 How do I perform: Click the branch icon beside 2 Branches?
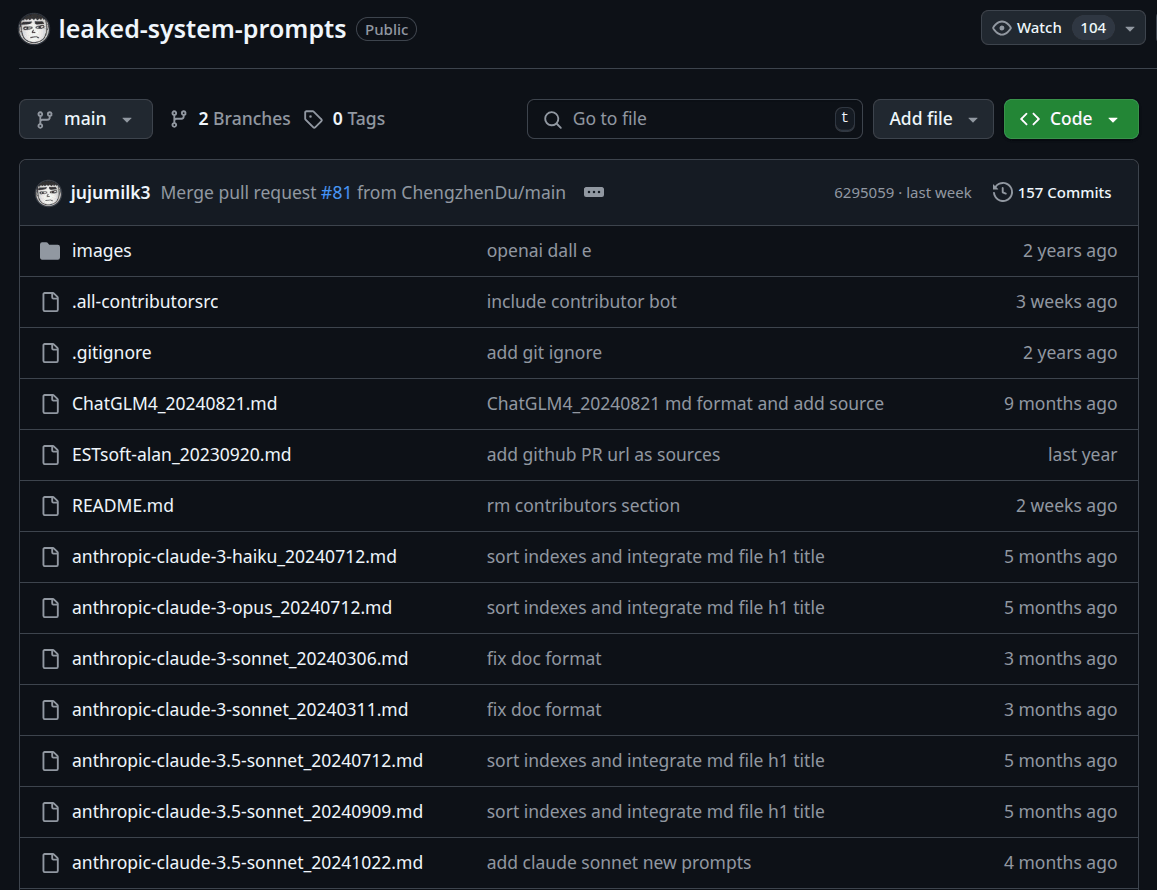coord(179,119)
